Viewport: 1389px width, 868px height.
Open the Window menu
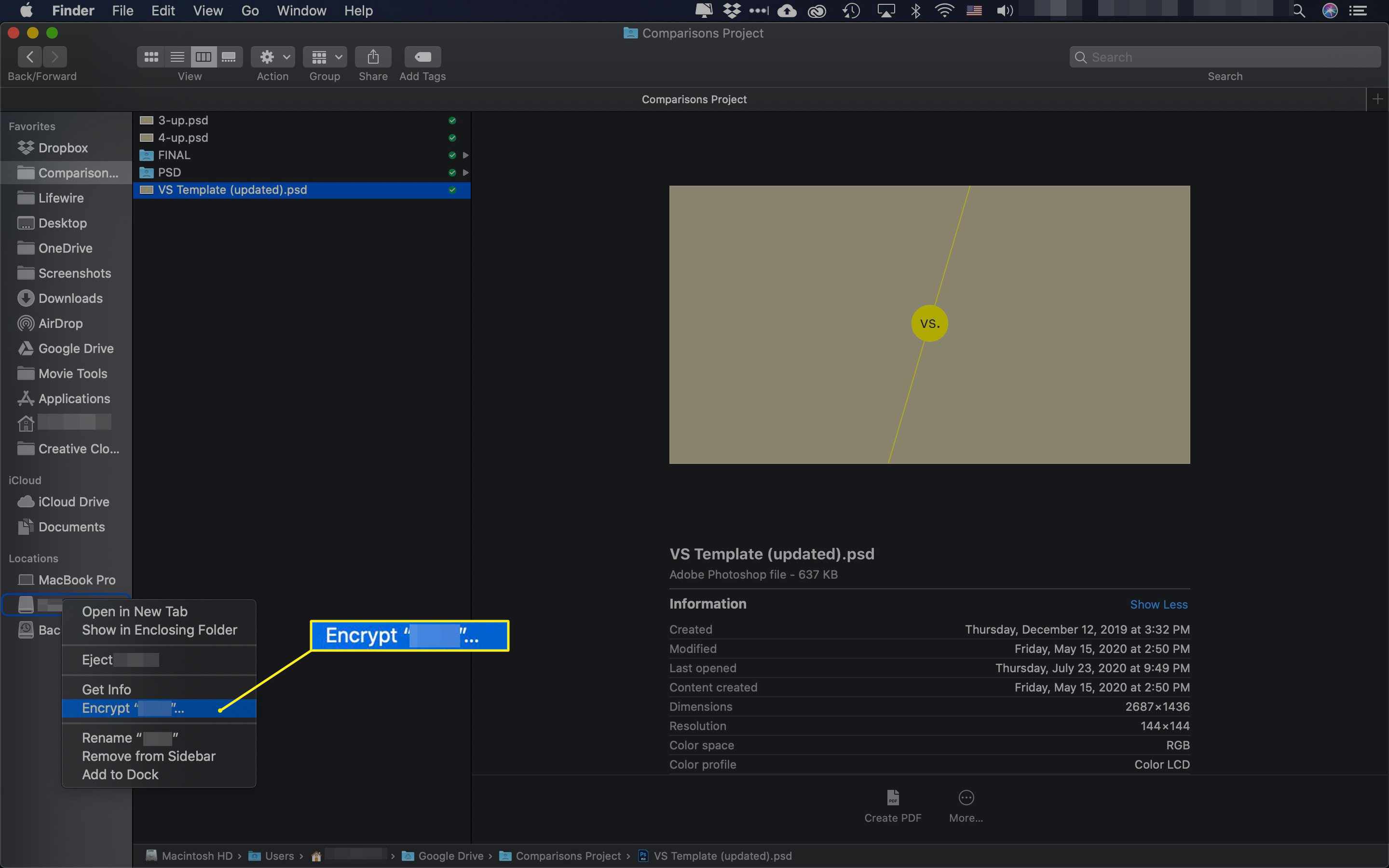point(301,10)
